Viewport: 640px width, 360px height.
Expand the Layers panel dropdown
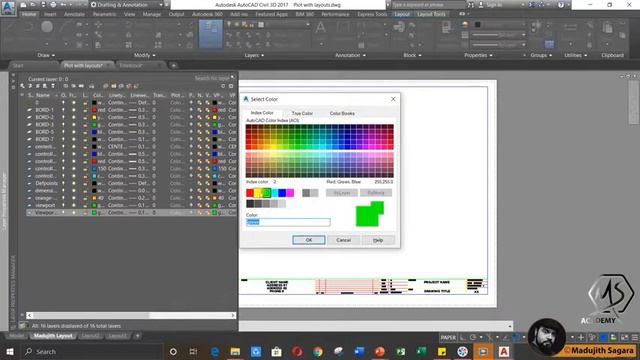click(254, 55)
